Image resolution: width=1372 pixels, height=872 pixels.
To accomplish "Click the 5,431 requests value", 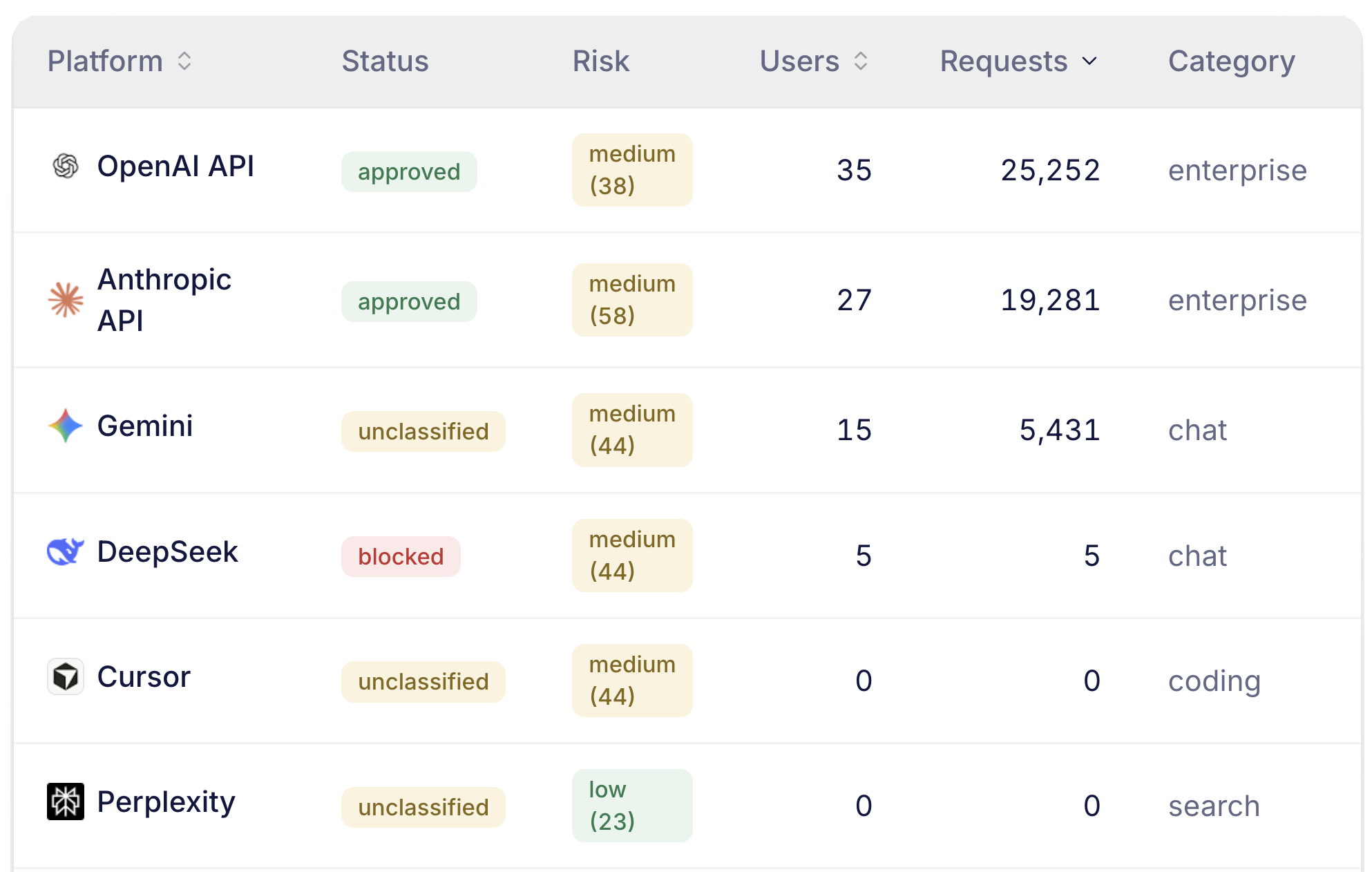I will [x=1060, y=430].
